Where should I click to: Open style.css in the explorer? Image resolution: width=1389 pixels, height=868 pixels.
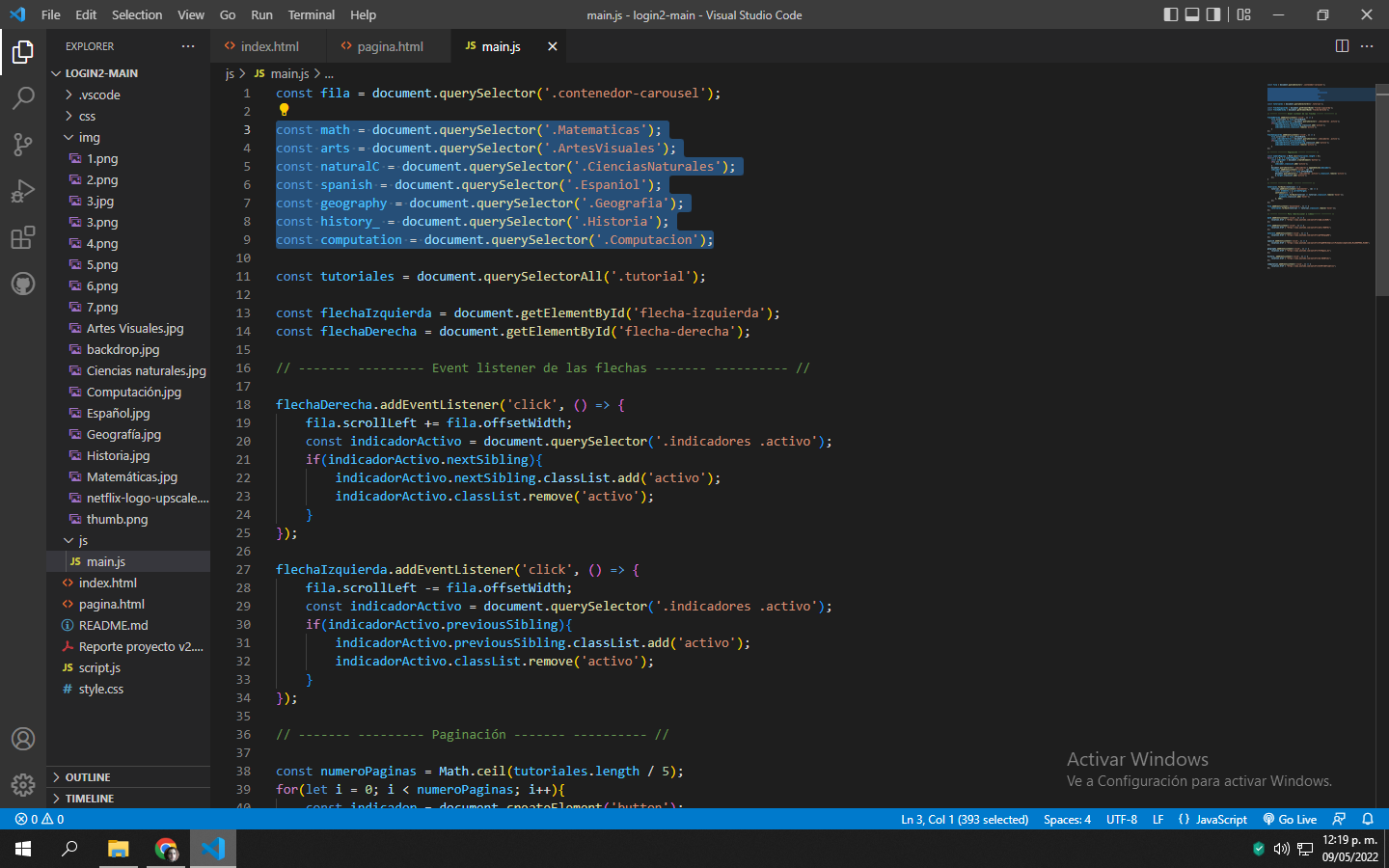(128, 689)
